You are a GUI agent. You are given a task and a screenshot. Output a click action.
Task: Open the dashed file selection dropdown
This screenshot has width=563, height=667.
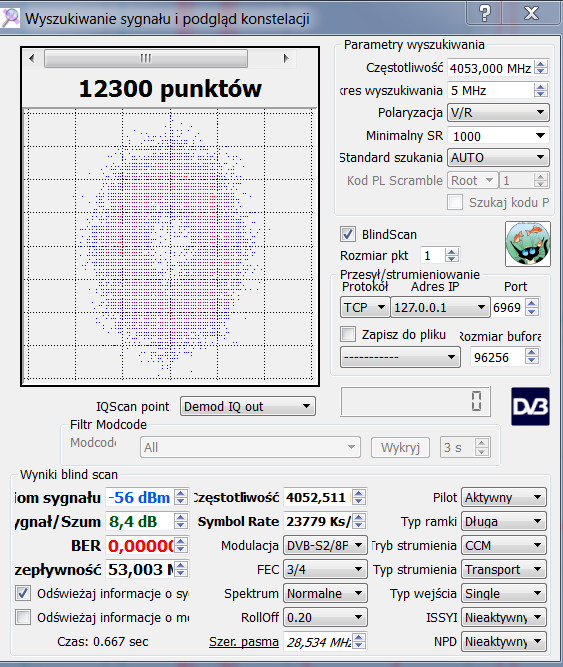400,357
